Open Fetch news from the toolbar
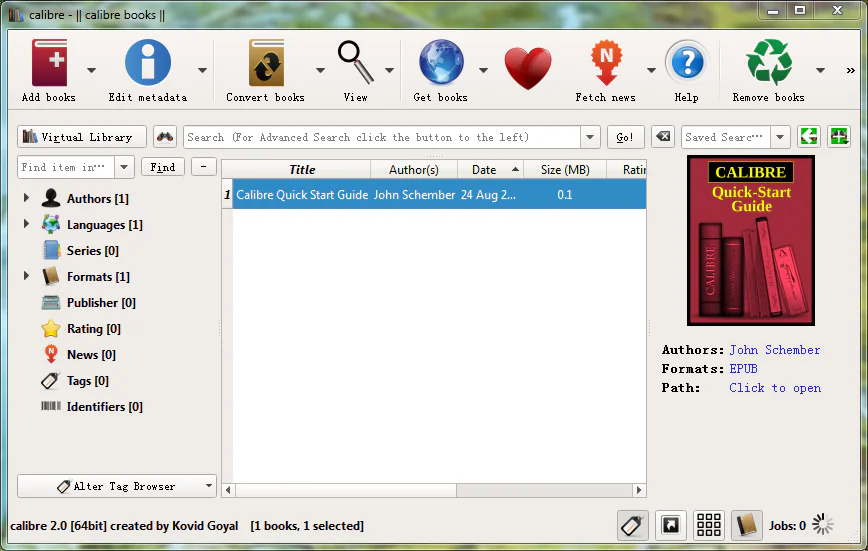Screen dimensions: 868x551 coord(605,63)
